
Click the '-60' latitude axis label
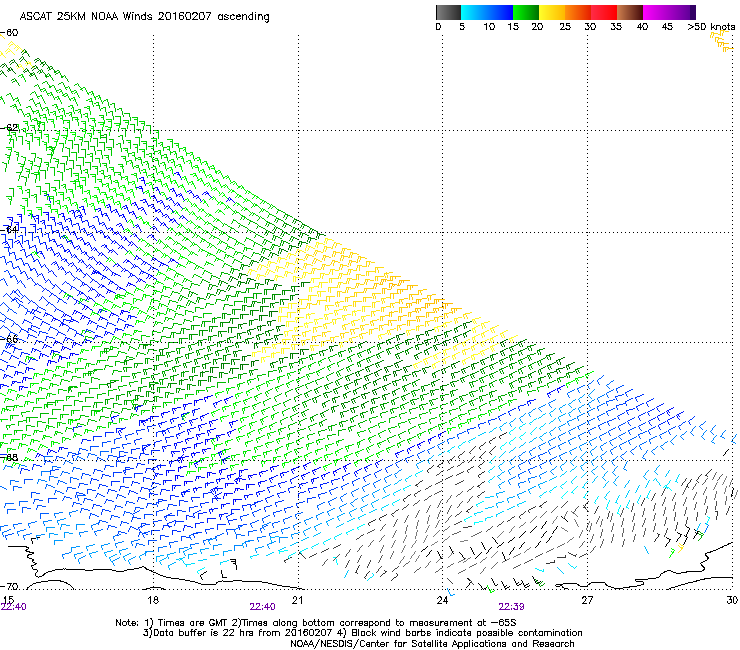click(9, 33)
